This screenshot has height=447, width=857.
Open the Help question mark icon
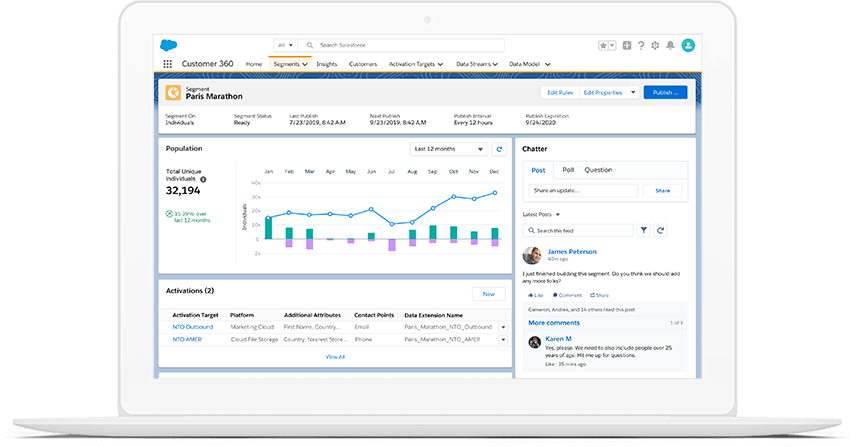[641, 45]
